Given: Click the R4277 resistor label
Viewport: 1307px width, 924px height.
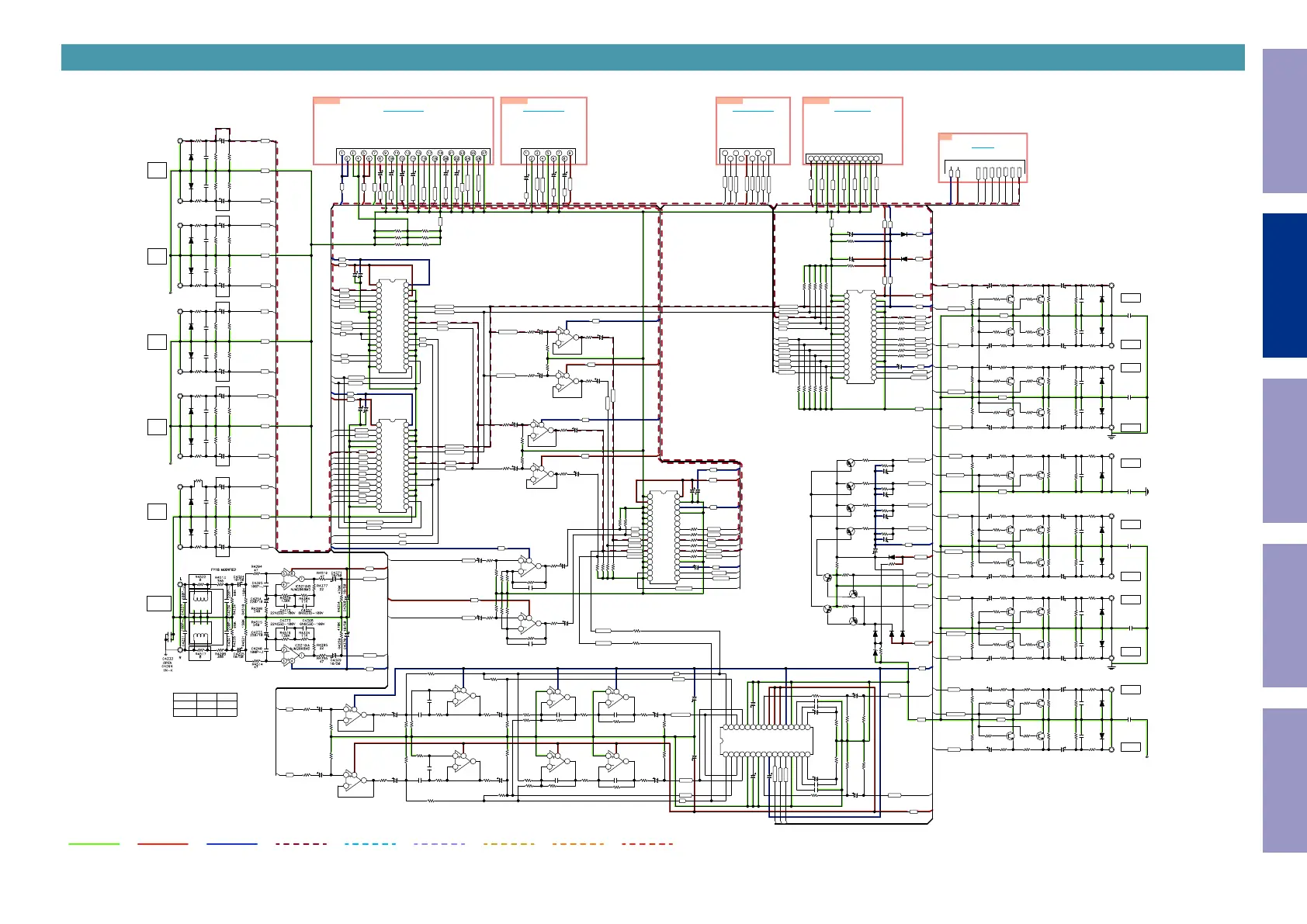Looking at the screenshot, I should point(321,586).
